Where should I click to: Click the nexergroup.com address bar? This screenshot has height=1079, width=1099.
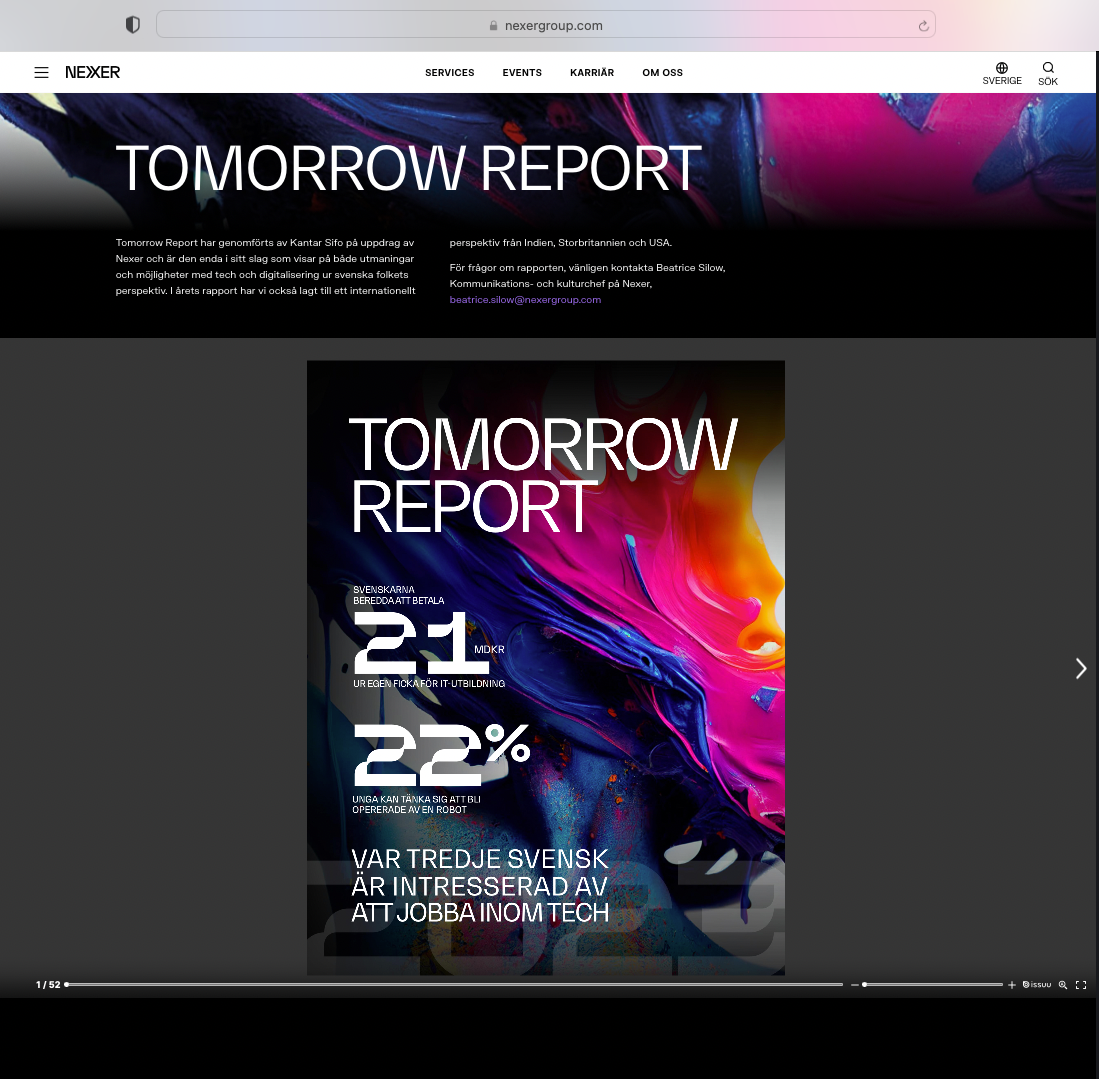click(x=545, y=25)
